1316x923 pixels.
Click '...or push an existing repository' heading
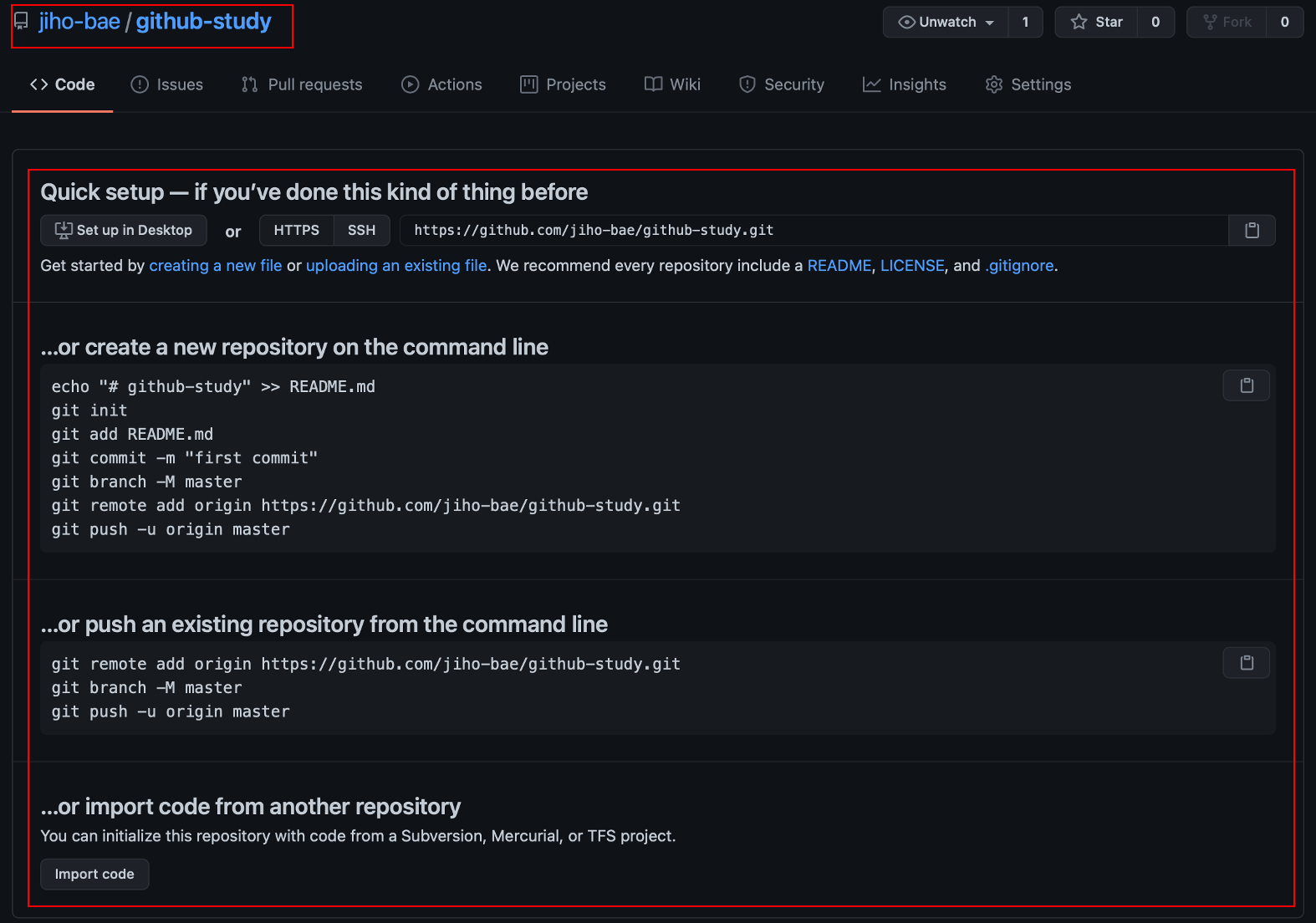[x=324, y=625]
